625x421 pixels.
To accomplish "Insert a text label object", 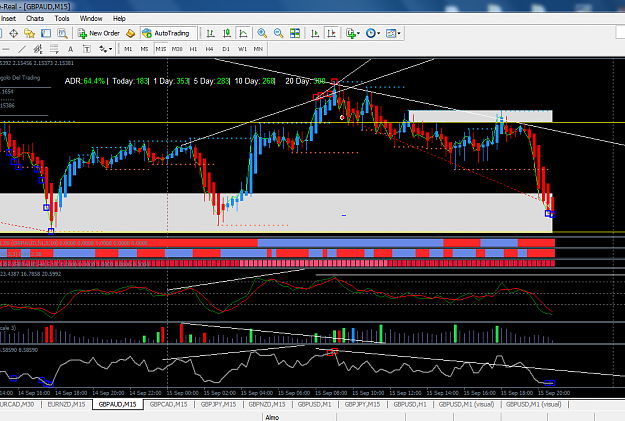I will click(86, 49).
